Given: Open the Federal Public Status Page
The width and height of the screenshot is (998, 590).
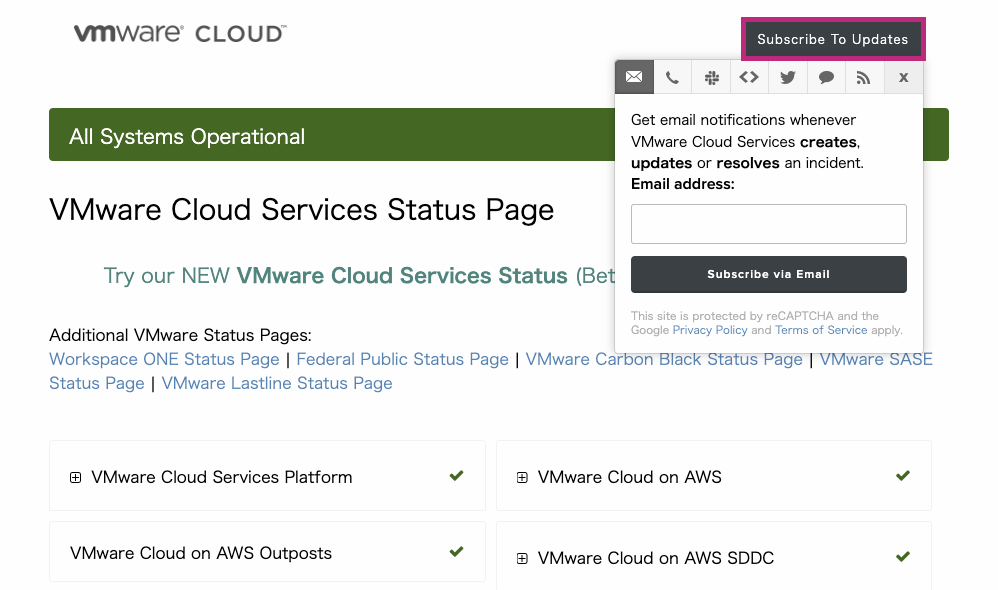Looking at the screenshot, I should [x=402, y=359].
